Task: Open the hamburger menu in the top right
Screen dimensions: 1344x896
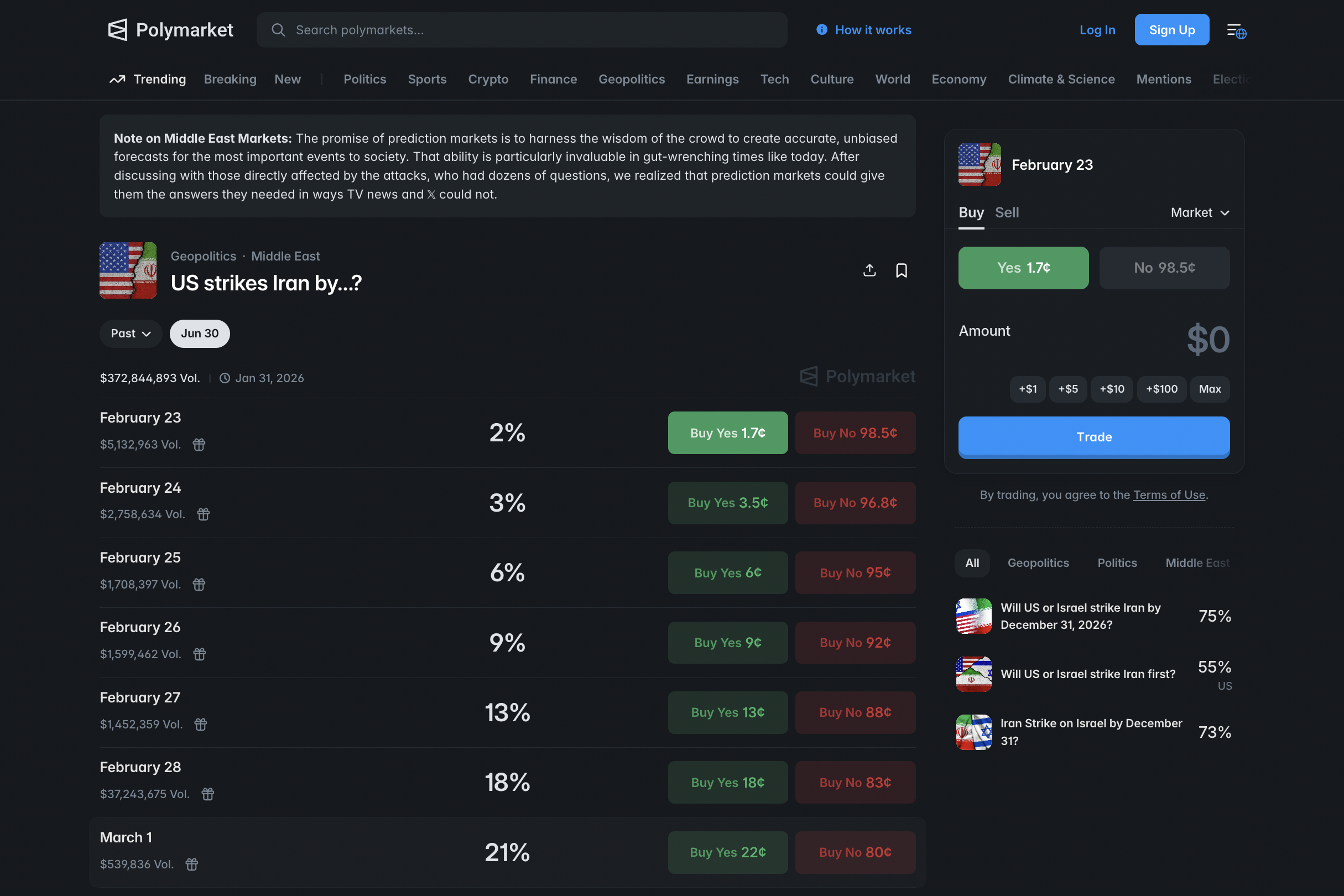Action: point(1236,30)
